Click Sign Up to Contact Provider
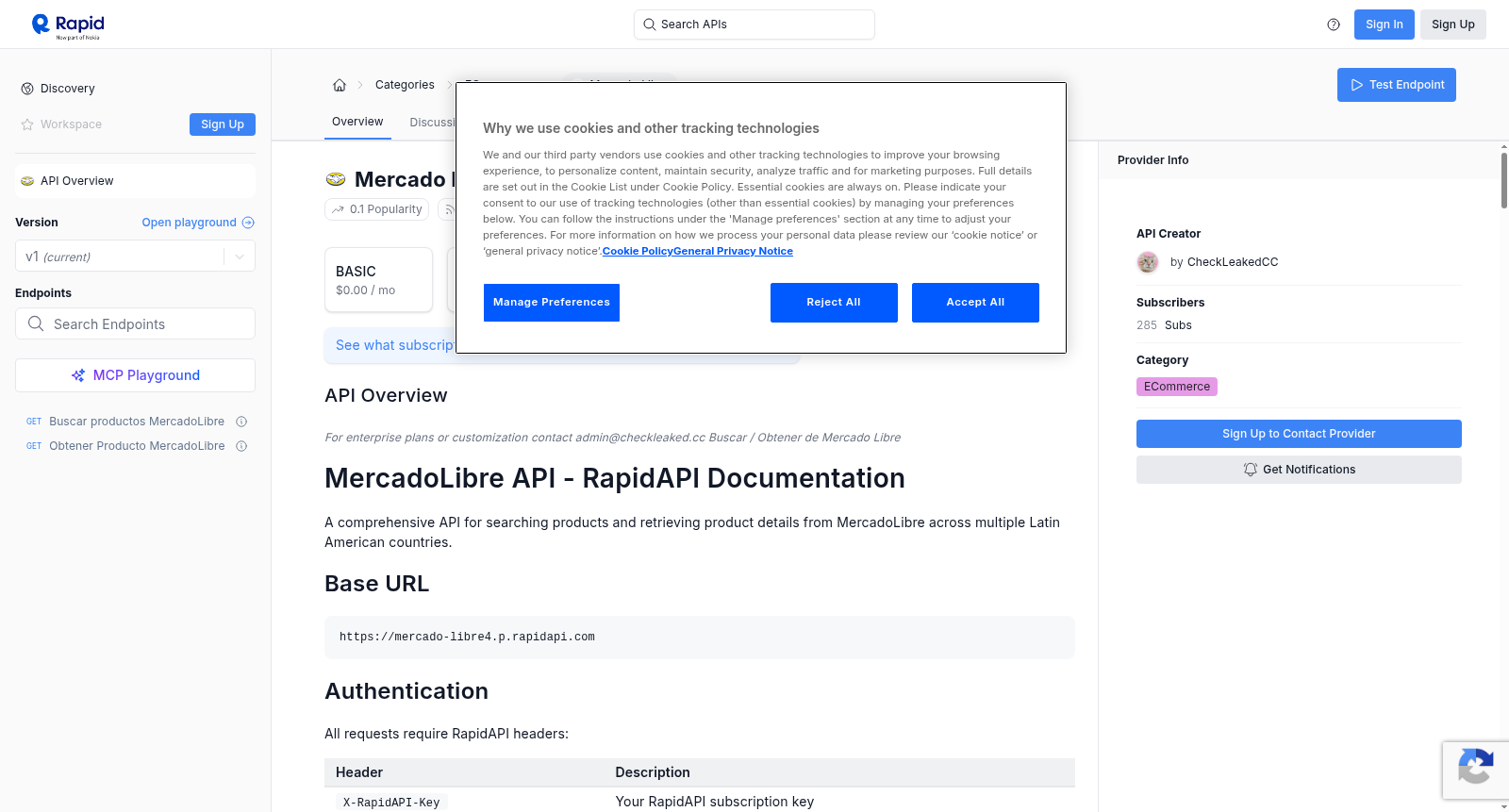 pos(1299,434)
